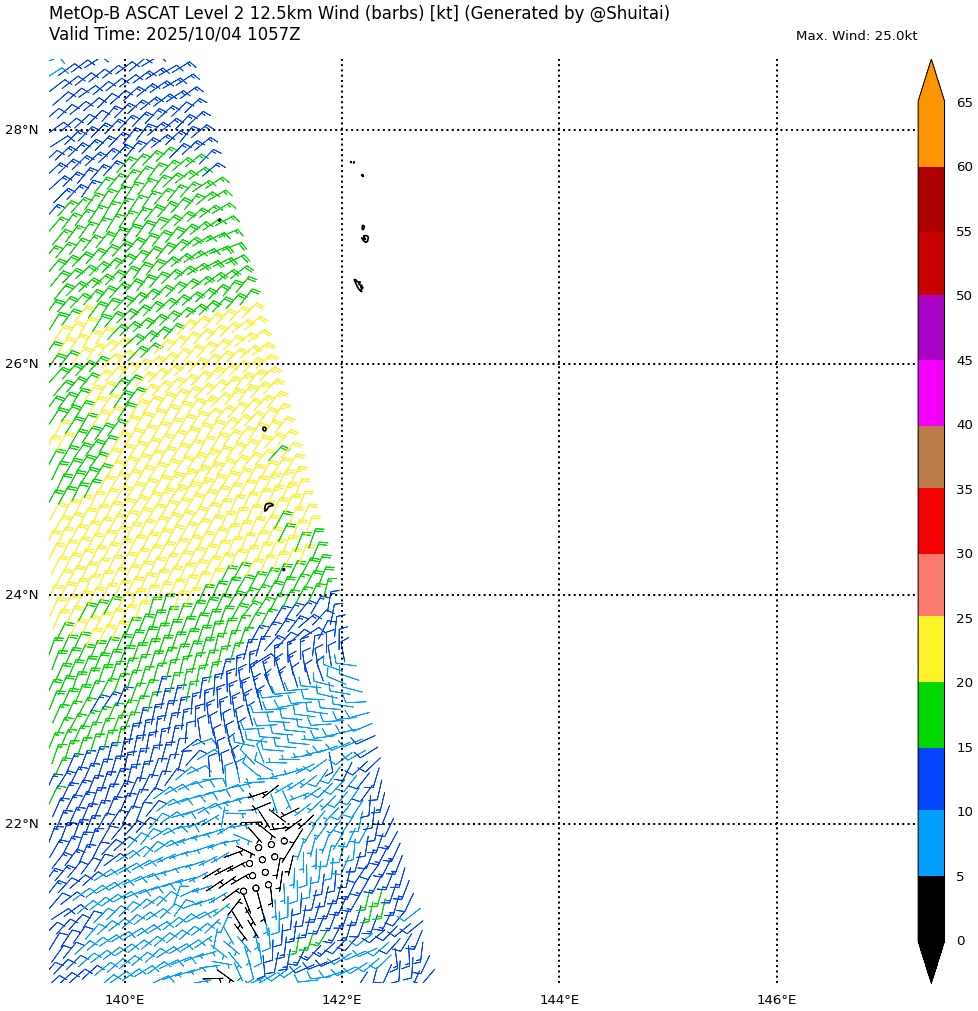
Task: Click the 22°N latitude axis label
Action: [21, 824]
